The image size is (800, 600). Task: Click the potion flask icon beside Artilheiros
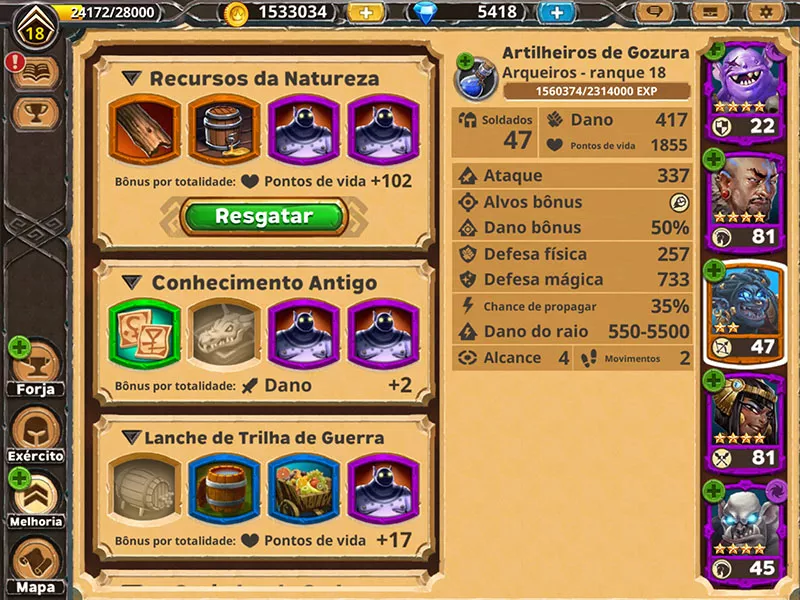click(x=476, y=78)
